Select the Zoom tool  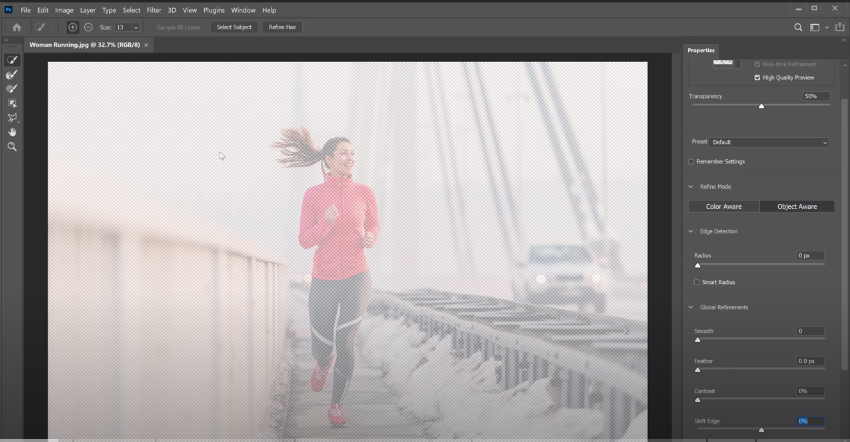tap(12, 147)
